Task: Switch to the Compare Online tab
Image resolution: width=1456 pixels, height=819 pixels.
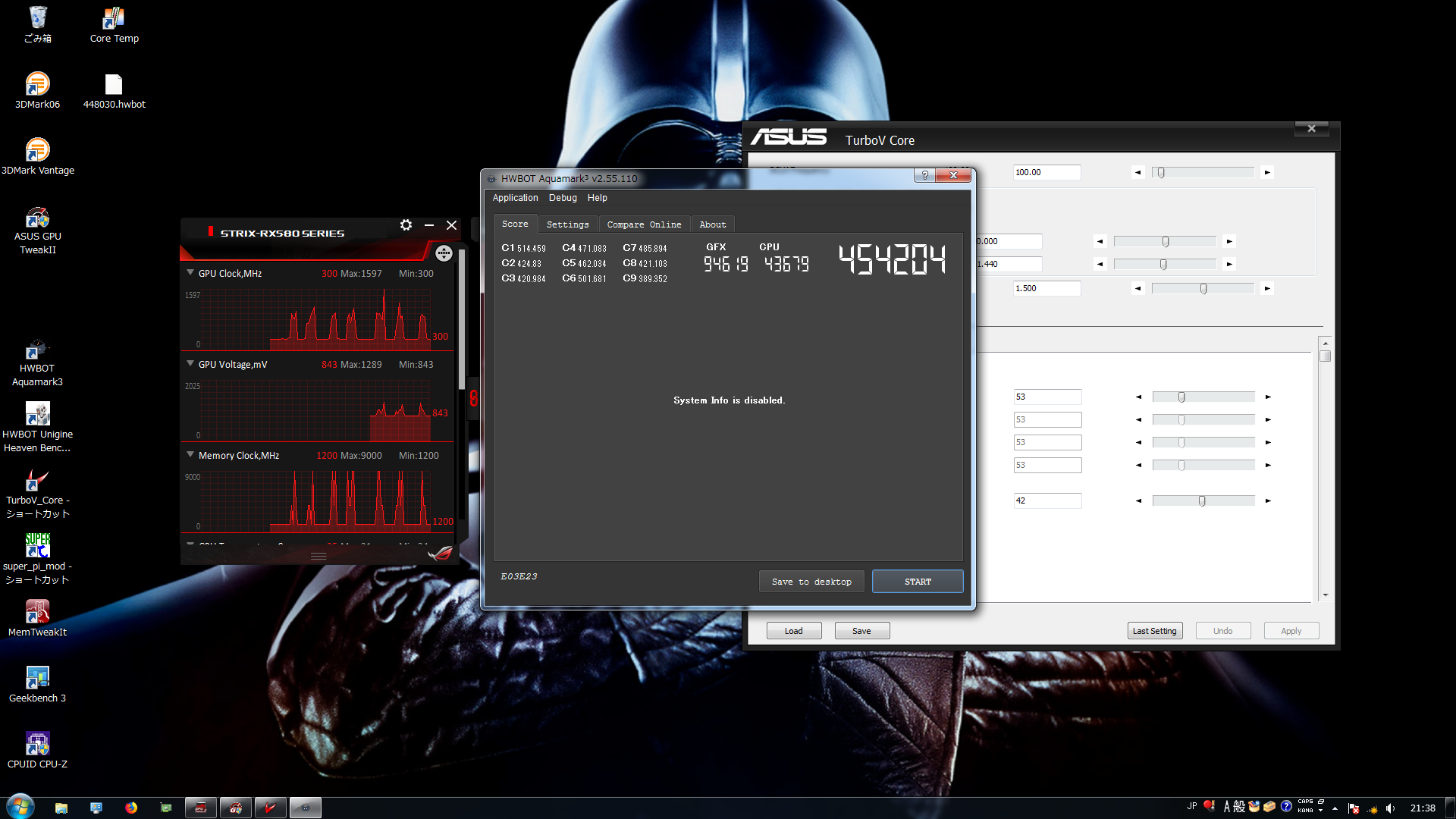Action: [x=644, y=224]
